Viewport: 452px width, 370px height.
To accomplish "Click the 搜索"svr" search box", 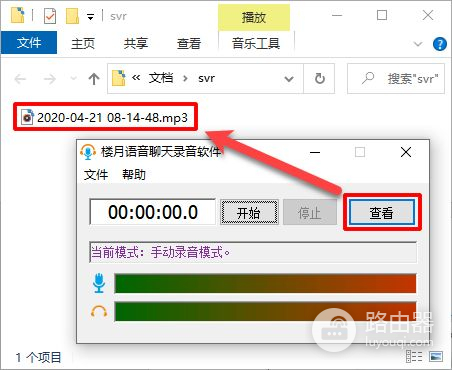I will coord(396,79).
